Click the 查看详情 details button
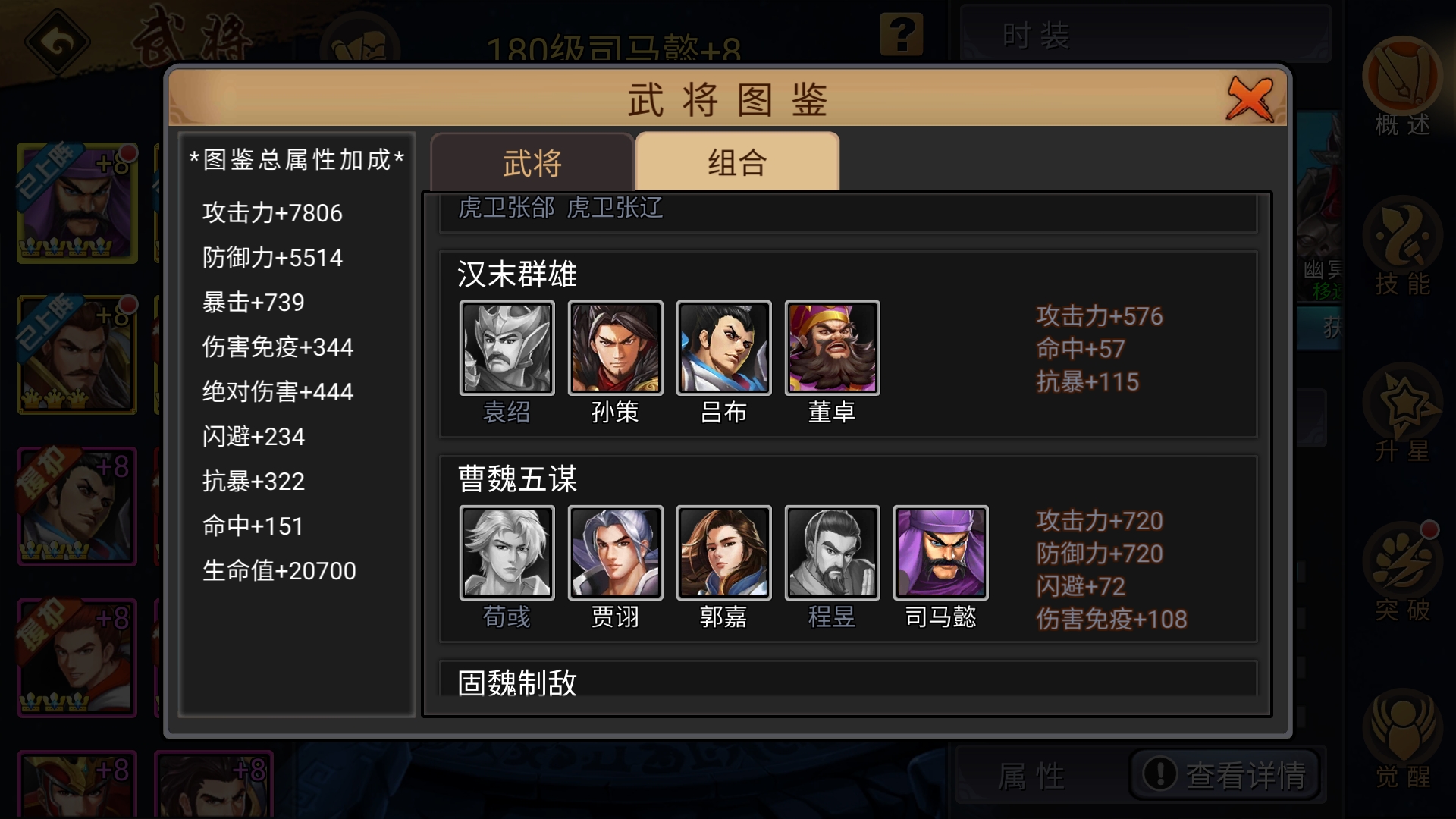 pos(1225,774)
